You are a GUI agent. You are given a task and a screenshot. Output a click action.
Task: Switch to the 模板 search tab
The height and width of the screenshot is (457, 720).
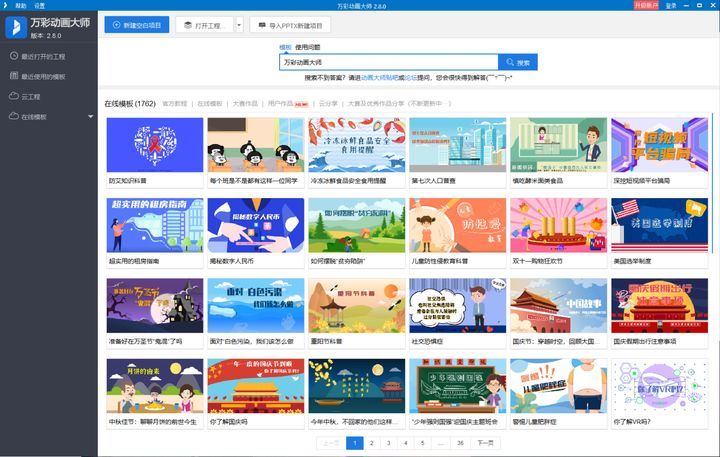pyautogui.click(x=285, y=47)
